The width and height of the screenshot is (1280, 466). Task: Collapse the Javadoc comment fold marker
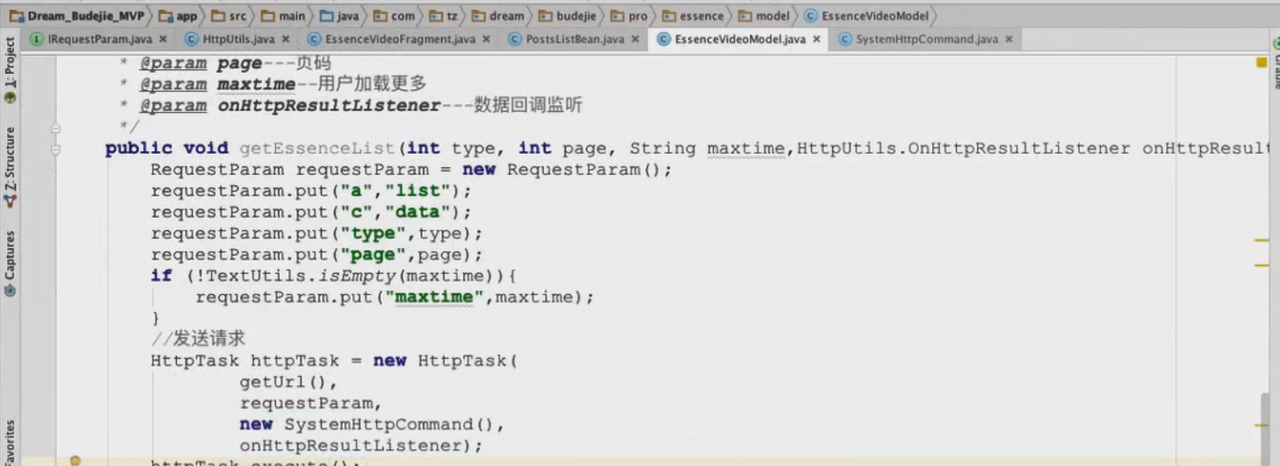55,128
